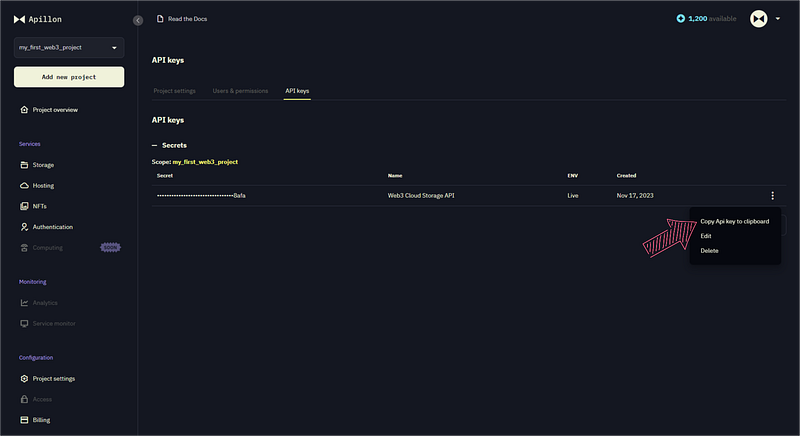The width and height of the screenshot is (800, 436).
Task: Click the home icon for Project overview
Action: [x=24, y=110]
